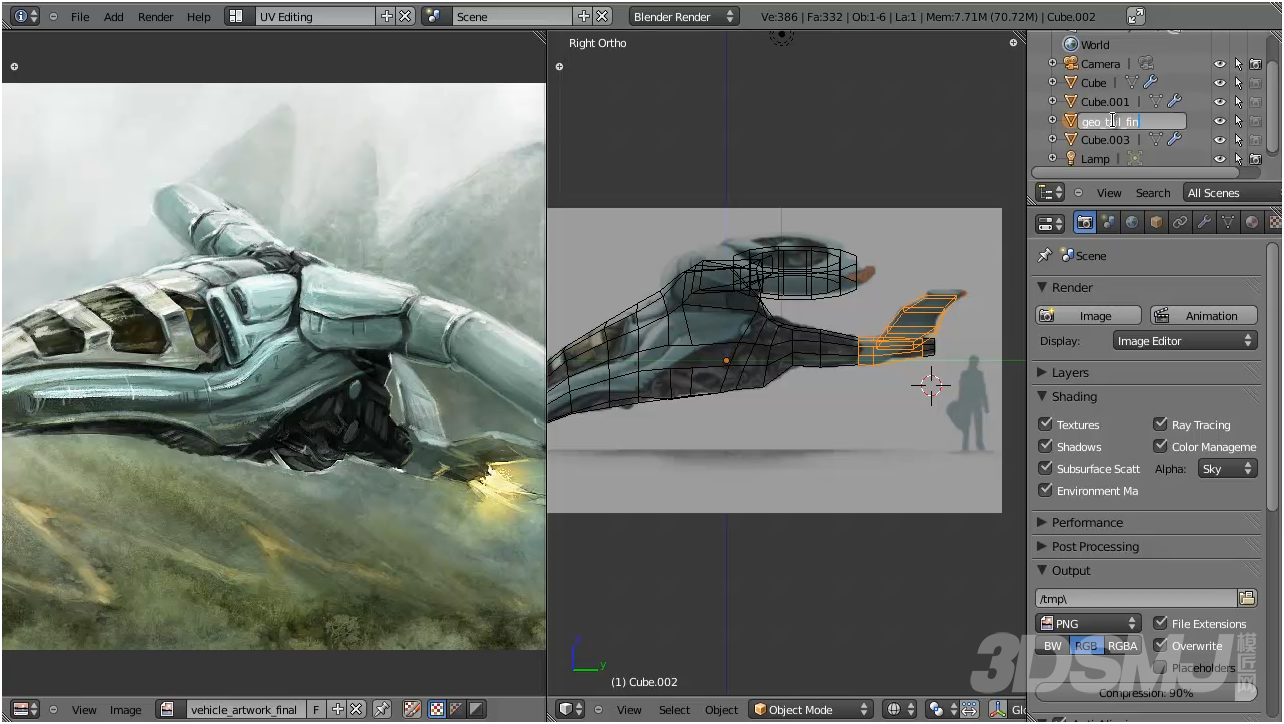Select the Render Layers properties tab icon
Screen dimensions: 1284x724
(1108, 222)
